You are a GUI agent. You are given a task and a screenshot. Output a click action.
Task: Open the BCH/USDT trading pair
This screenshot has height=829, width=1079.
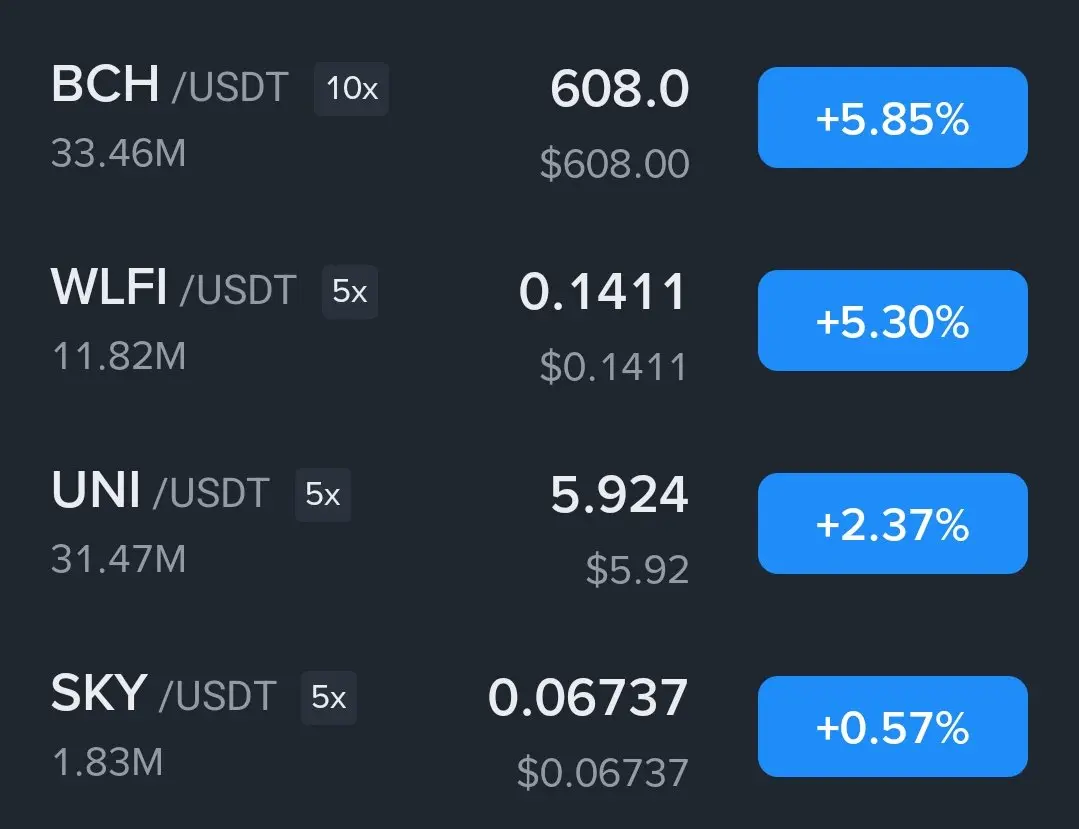coord(170,85)
